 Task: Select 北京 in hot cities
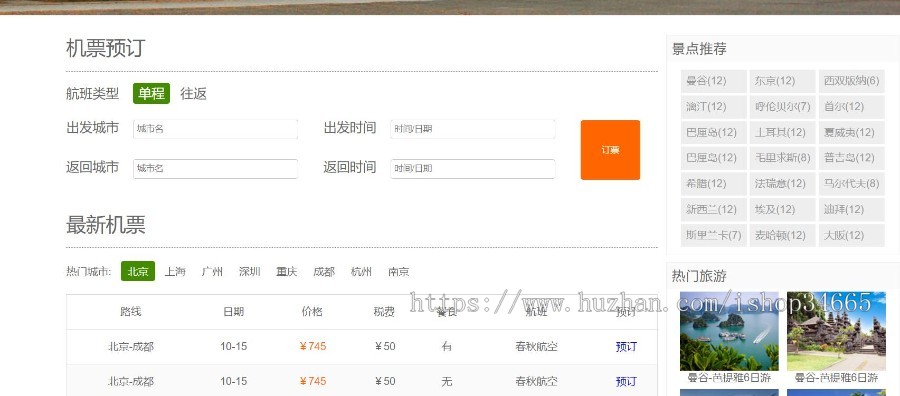tap(138, 271)
